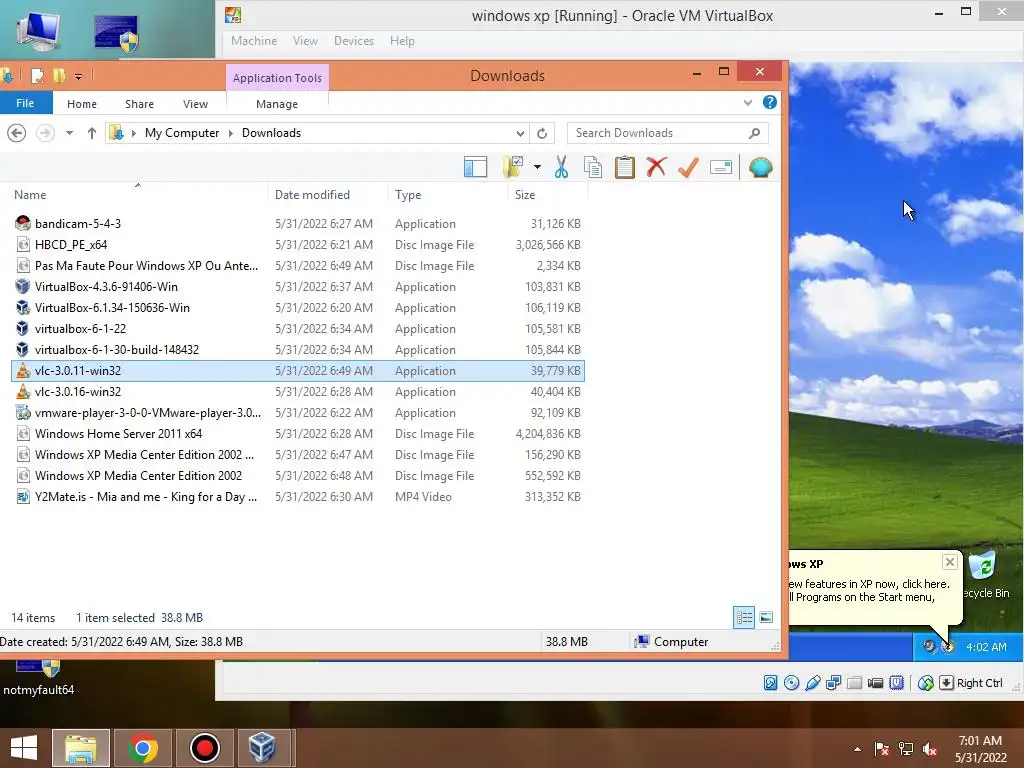Click the magnifier icon in Search Downloads
Screen dimensions: 1024x768
[754, 133]
